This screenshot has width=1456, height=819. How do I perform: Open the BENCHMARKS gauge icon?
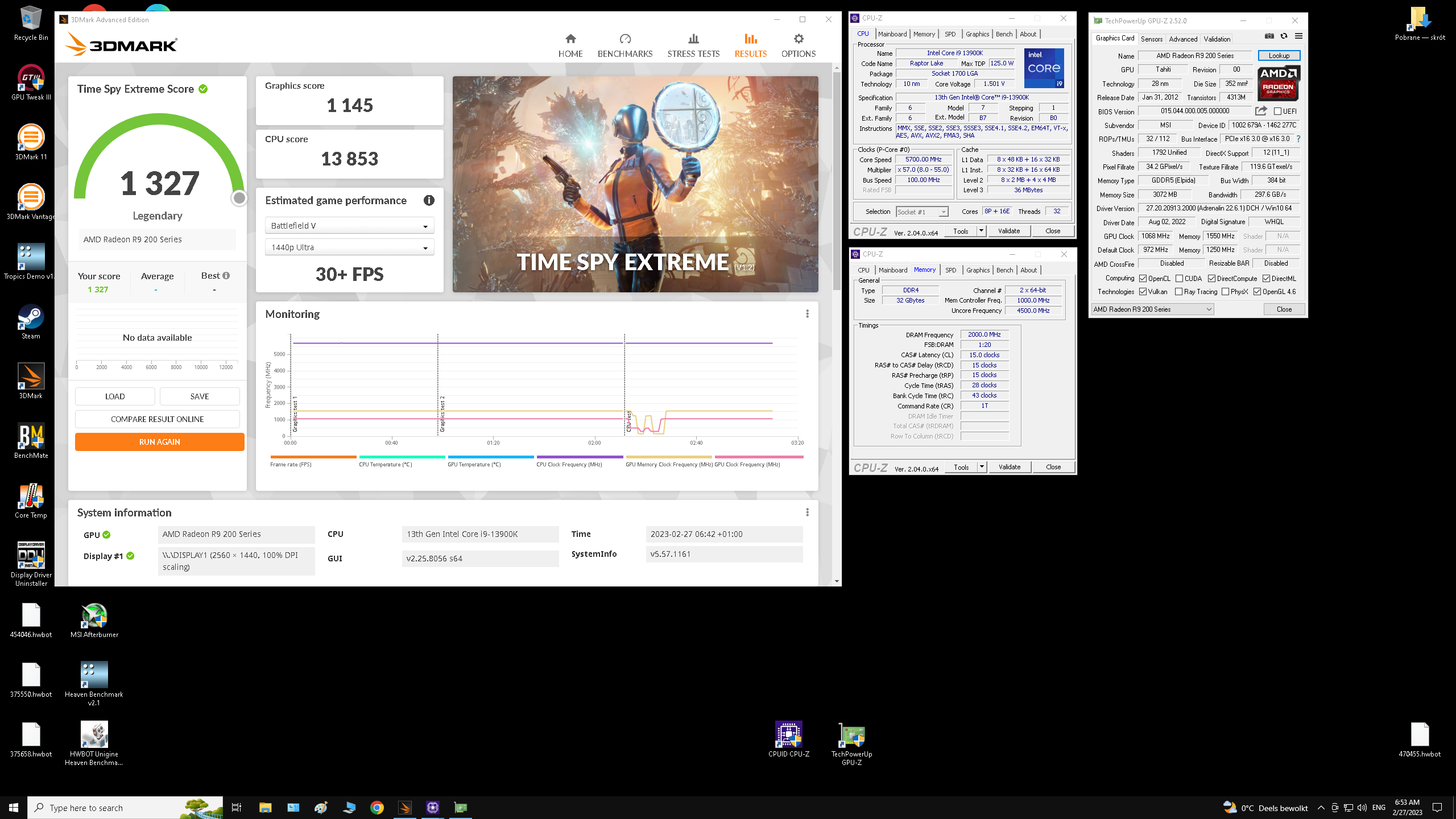pyautogui.click(x=625, y=39)
